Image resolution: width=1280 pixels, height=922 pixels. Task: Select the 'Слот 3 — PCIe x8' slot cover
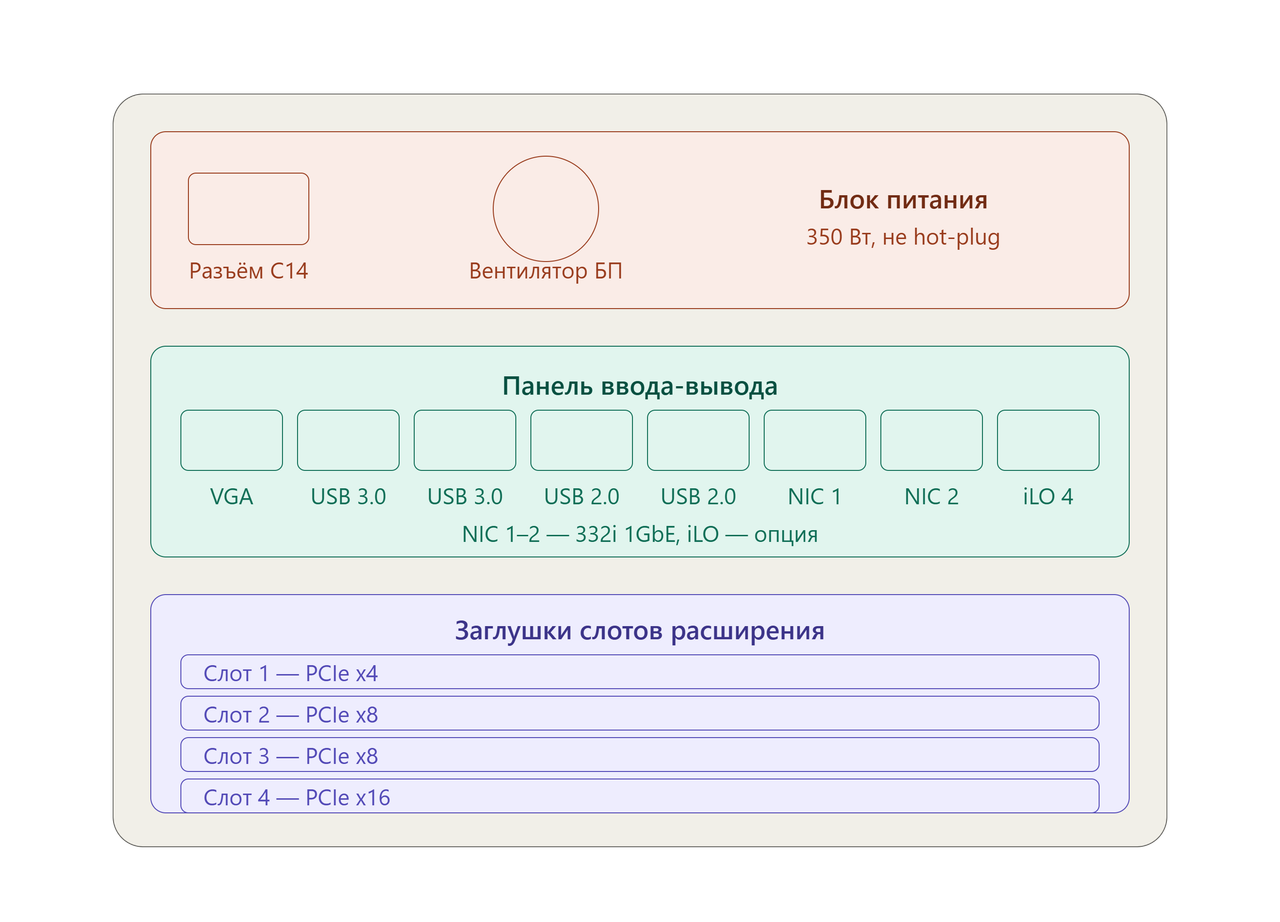point(640,755)
